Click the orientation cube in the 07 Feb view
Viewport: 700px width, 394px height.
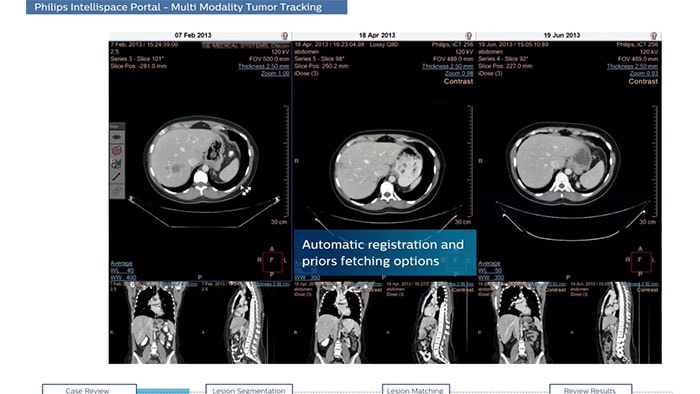pyautogui.click(x=272, y=261)
